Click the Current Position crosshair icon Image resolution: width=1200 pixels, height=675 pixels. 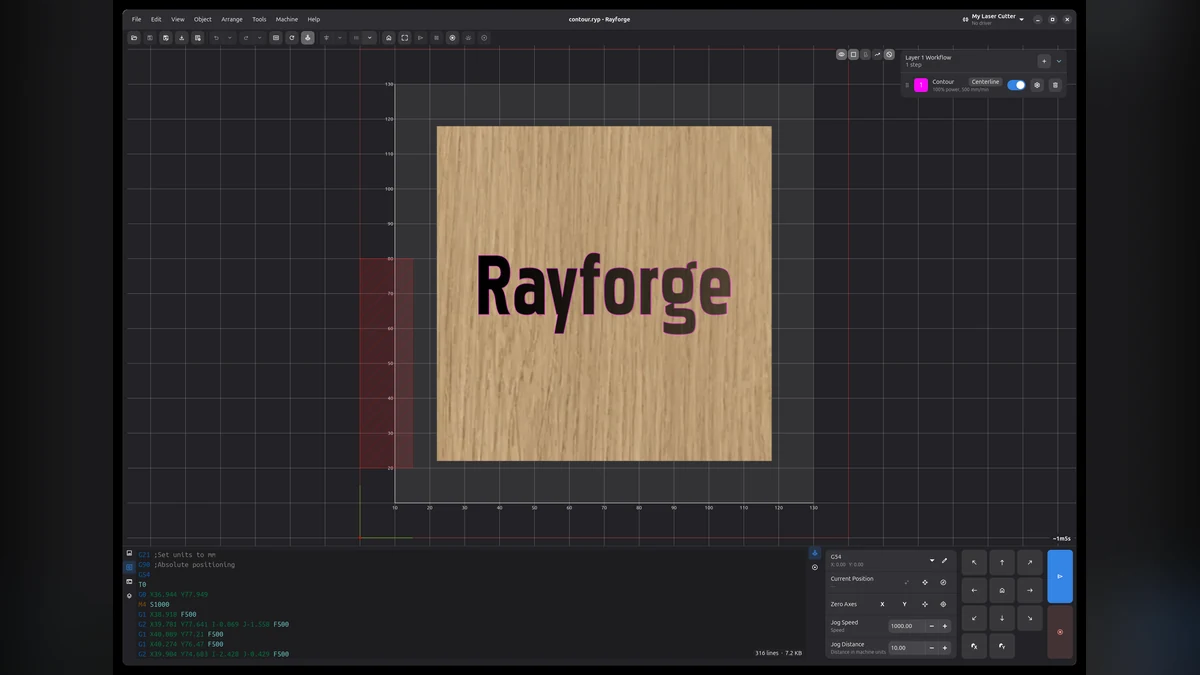coord(925,582)
